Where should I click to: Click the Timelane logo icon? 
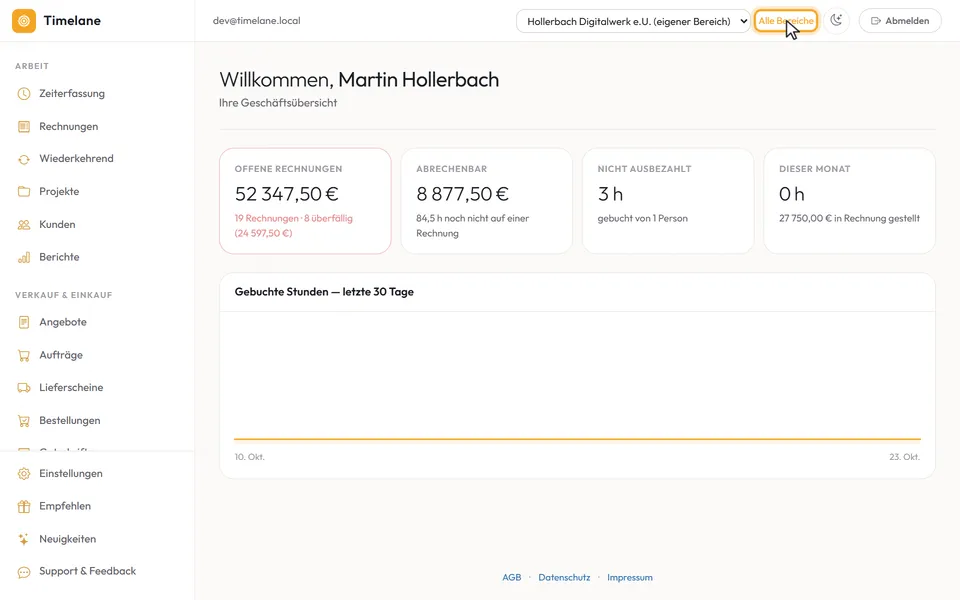(x=24, y=21)
